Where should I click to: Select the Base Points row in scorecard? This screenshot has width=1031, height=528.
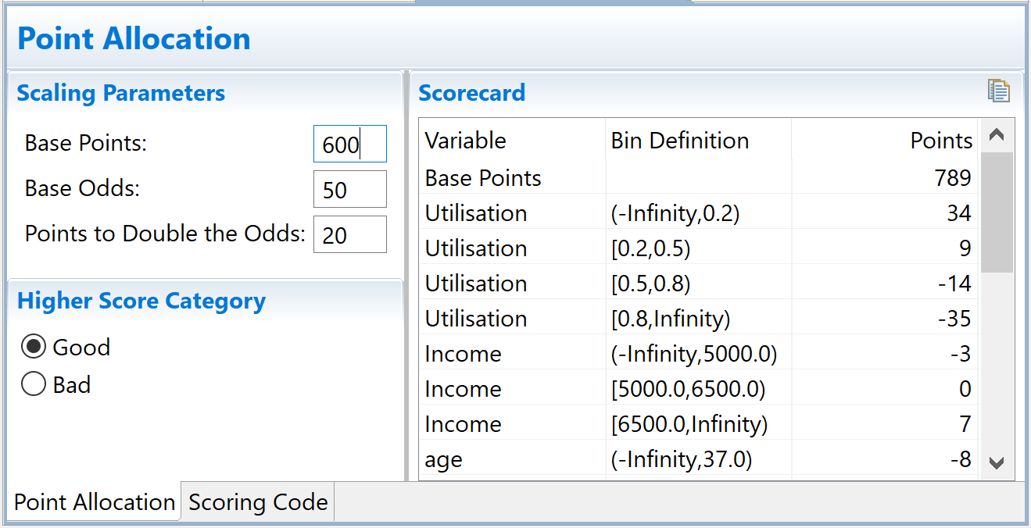click(x=698, y=178)
